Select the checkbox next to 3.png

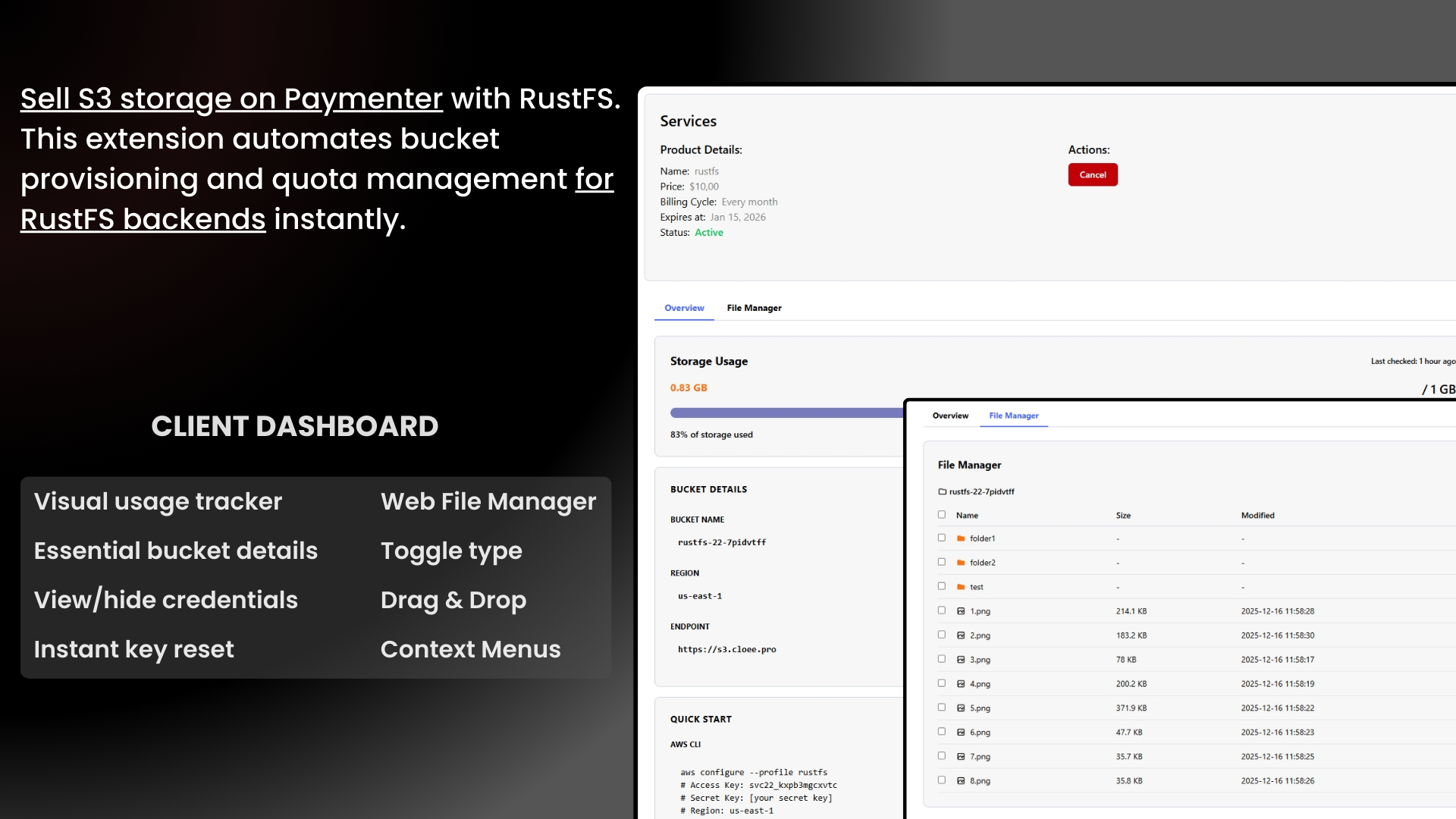942,660
